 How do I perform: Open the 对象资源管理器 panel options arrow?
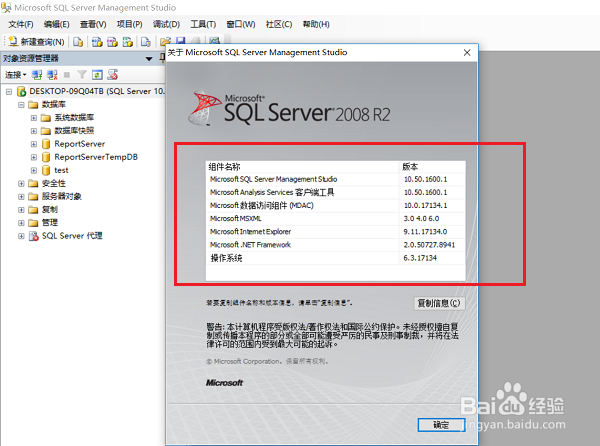tap(149, 59)
